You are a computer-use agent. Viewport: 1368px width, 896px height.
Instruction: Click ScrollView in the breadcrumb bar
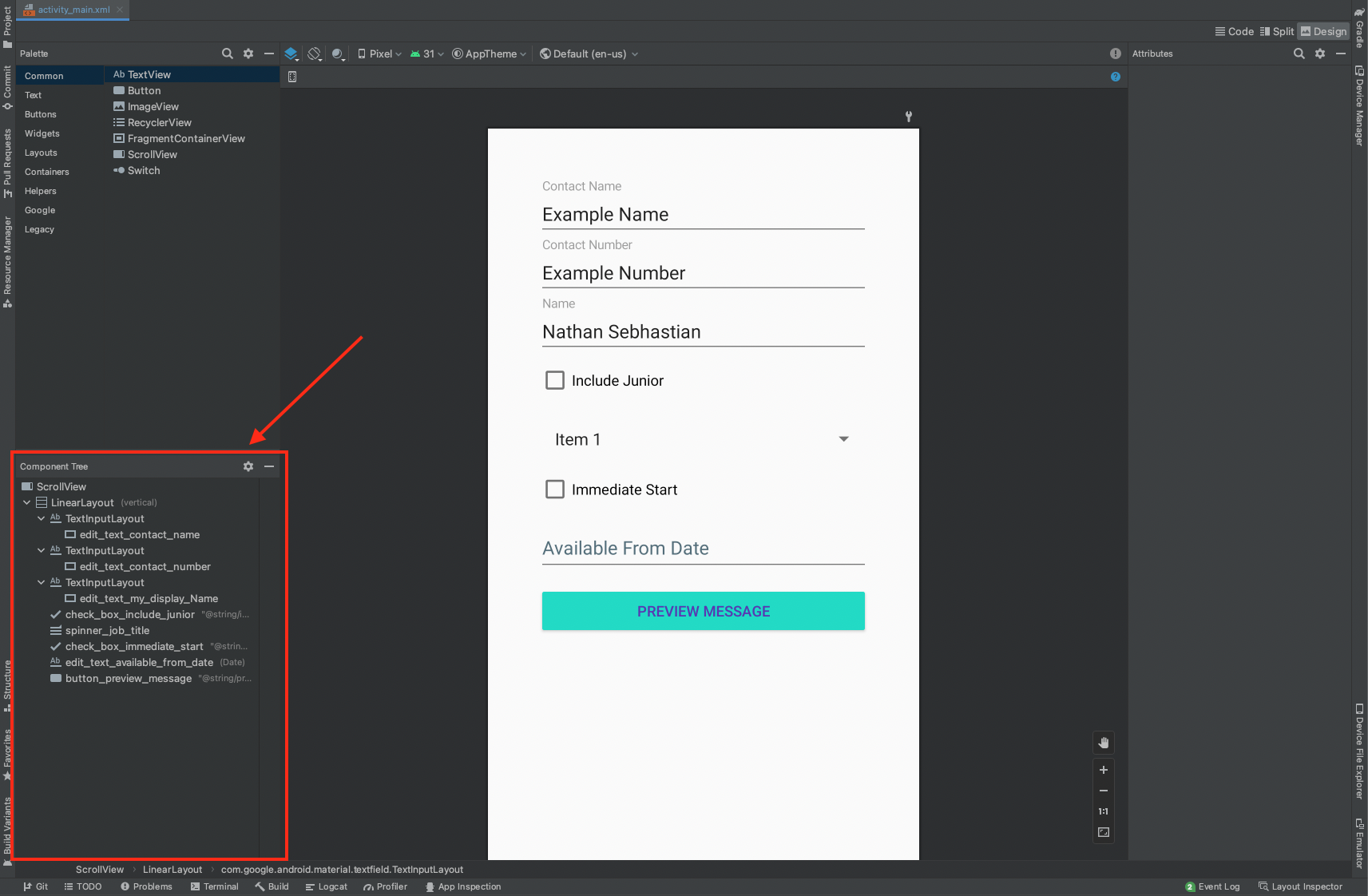100,870
